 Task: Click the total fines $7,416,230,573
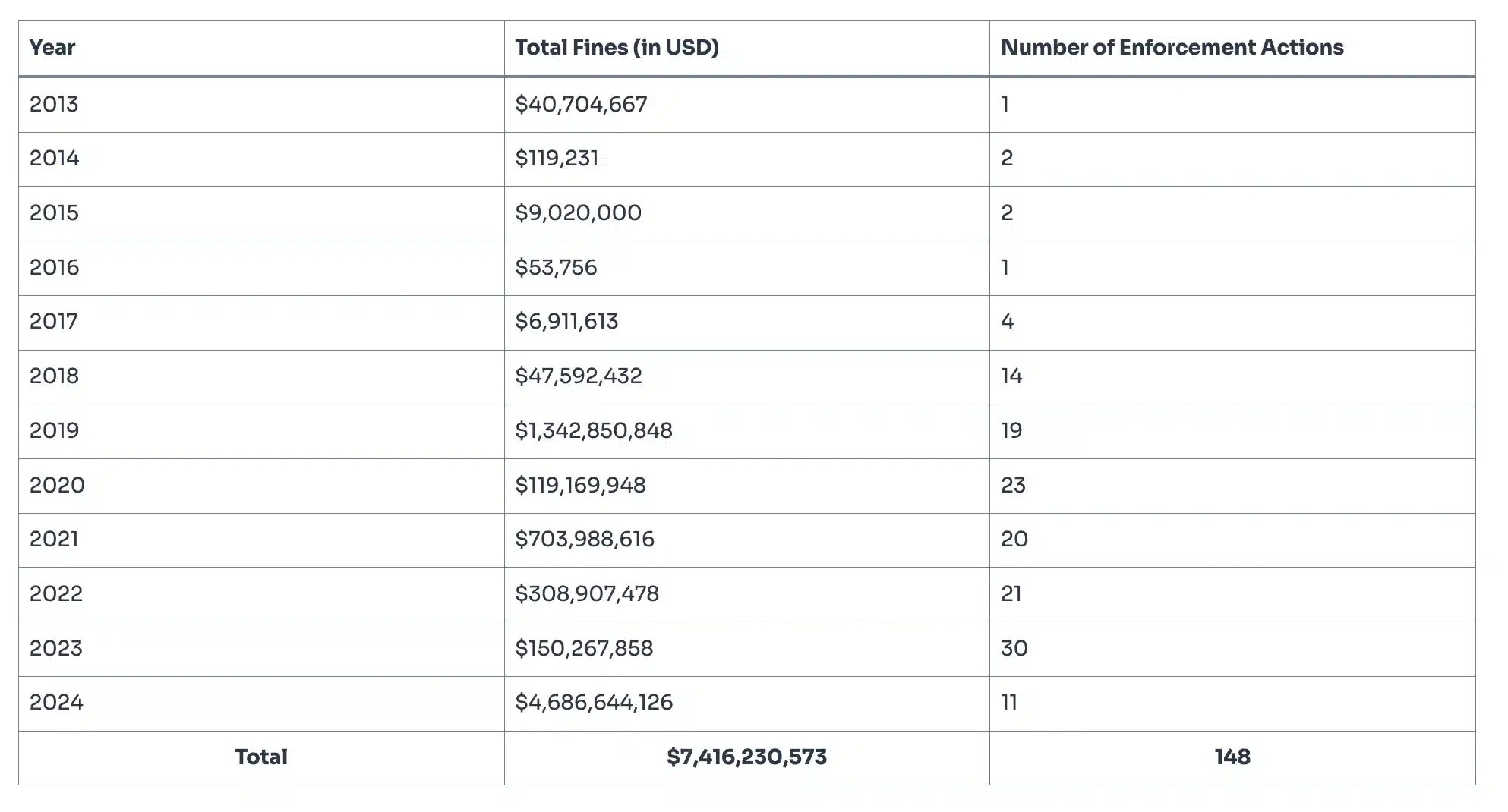point(746,757)
